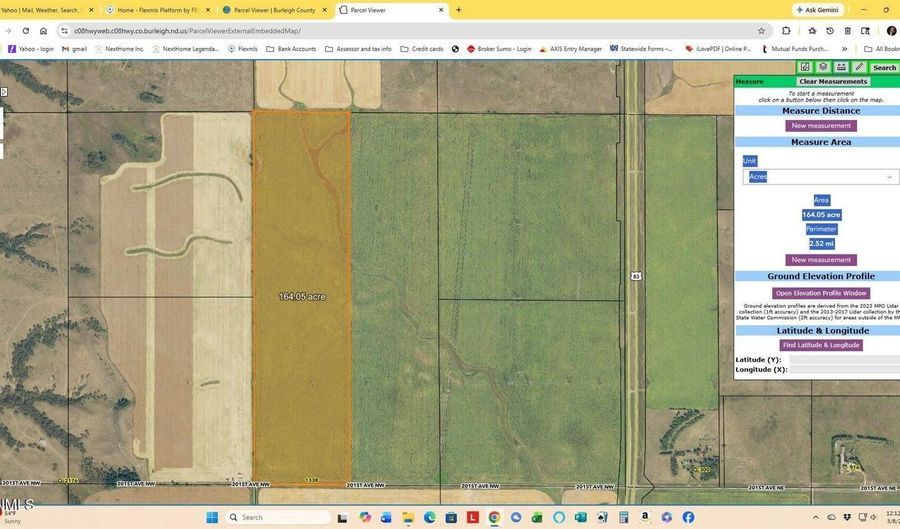Open Amazon app from taskbar
This screenshot has height=529, width=900.
coord(645,517)
